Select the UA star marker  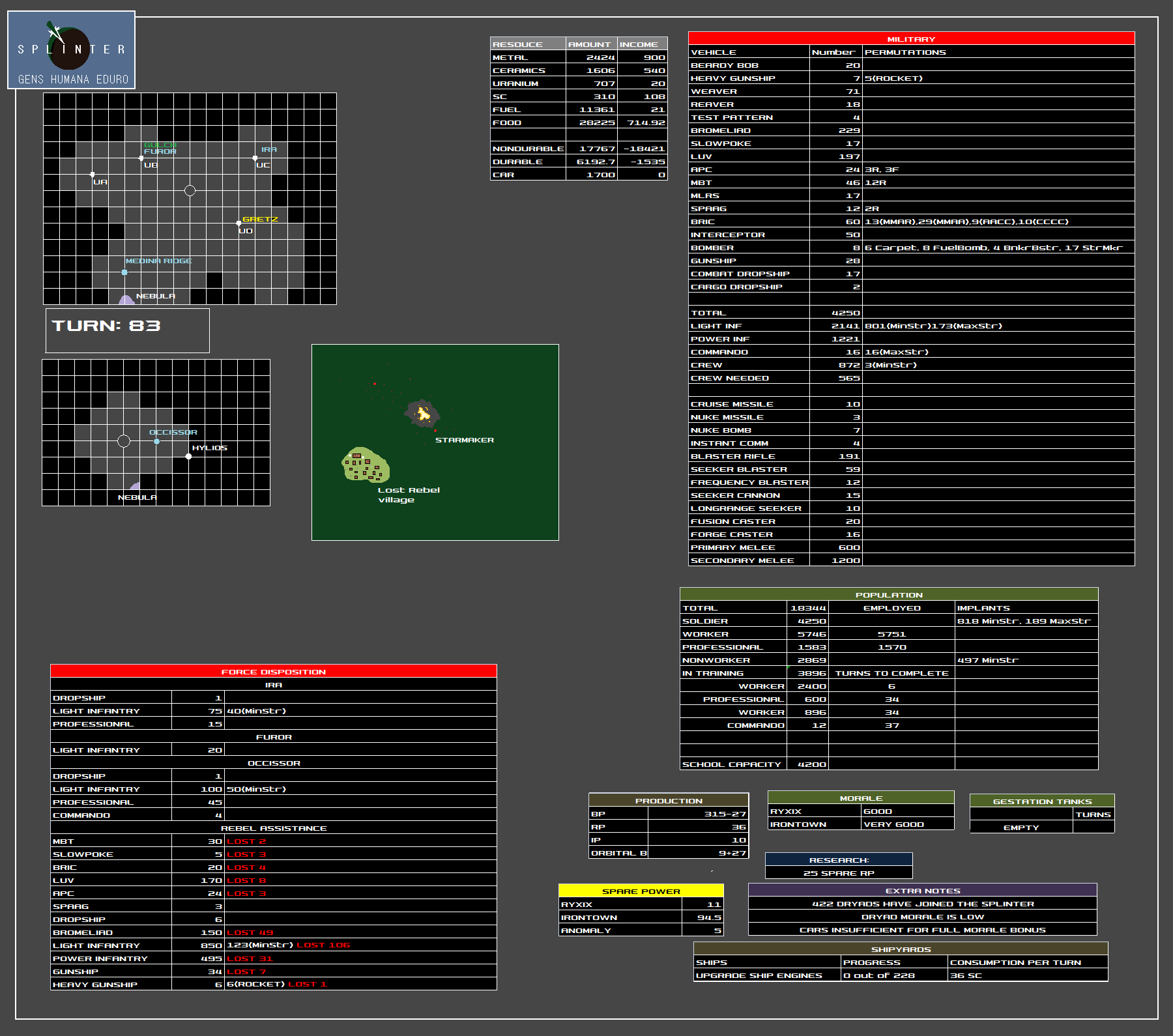point(93,175)
